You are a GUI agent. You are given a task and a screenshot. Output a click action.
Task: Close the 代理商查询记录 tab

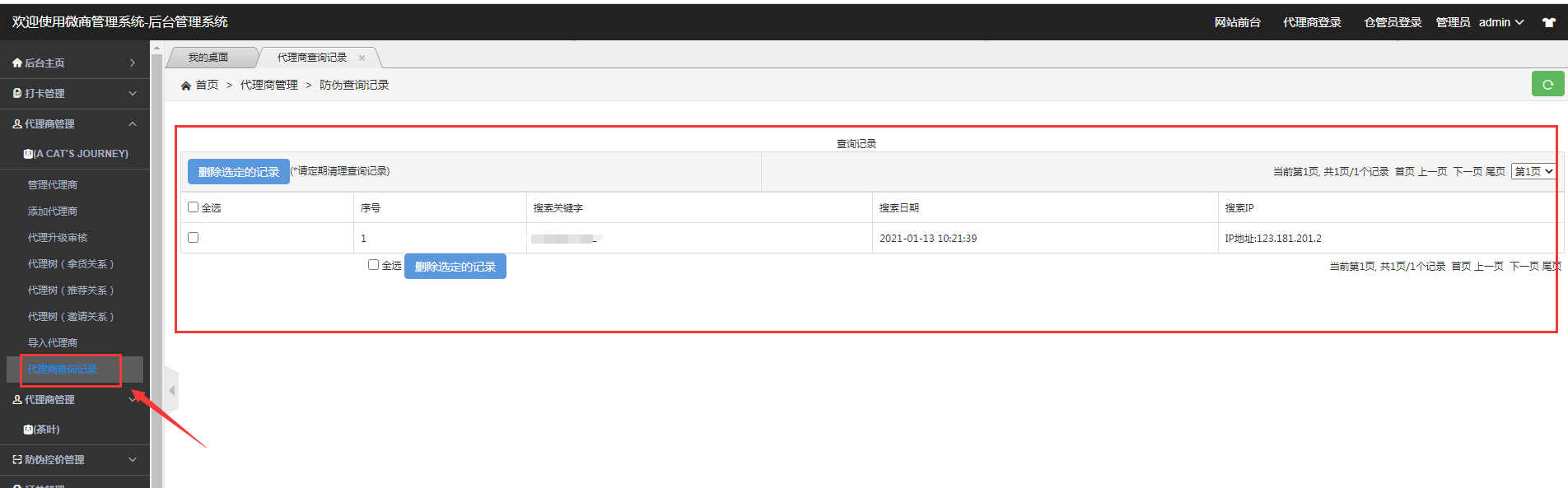[x=362, y=58]
